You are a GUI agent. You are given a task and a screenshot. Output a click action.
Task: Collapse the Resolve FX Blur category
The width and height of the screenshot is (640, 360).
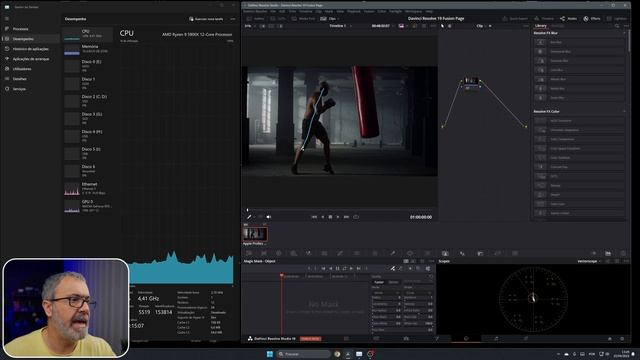(x=624, y=33)
